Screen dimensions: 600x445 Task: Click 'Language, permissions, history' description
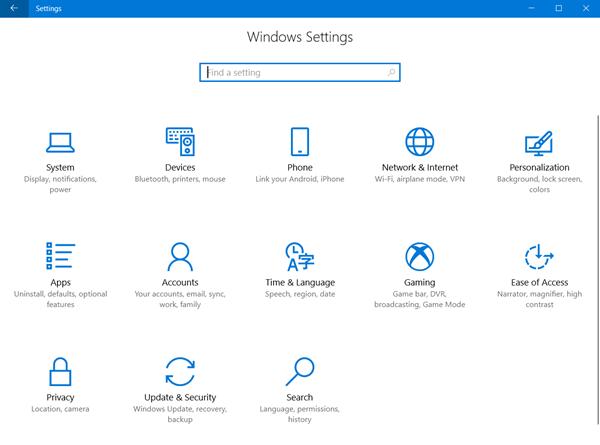300,414
